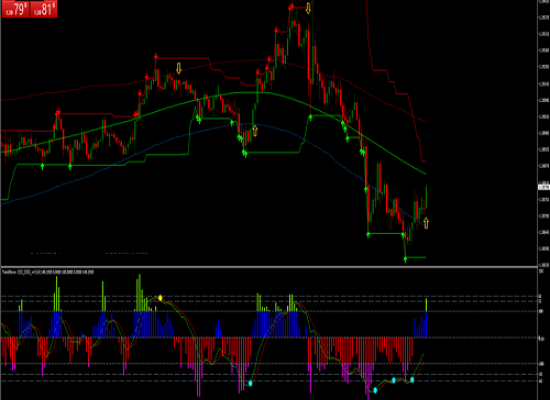Image resolution: width=550 pixels, height=400 pixels.
Task: Select the yellow down arrow below the first red stop line
Action: pyautogui.click(x=179, y=68)
